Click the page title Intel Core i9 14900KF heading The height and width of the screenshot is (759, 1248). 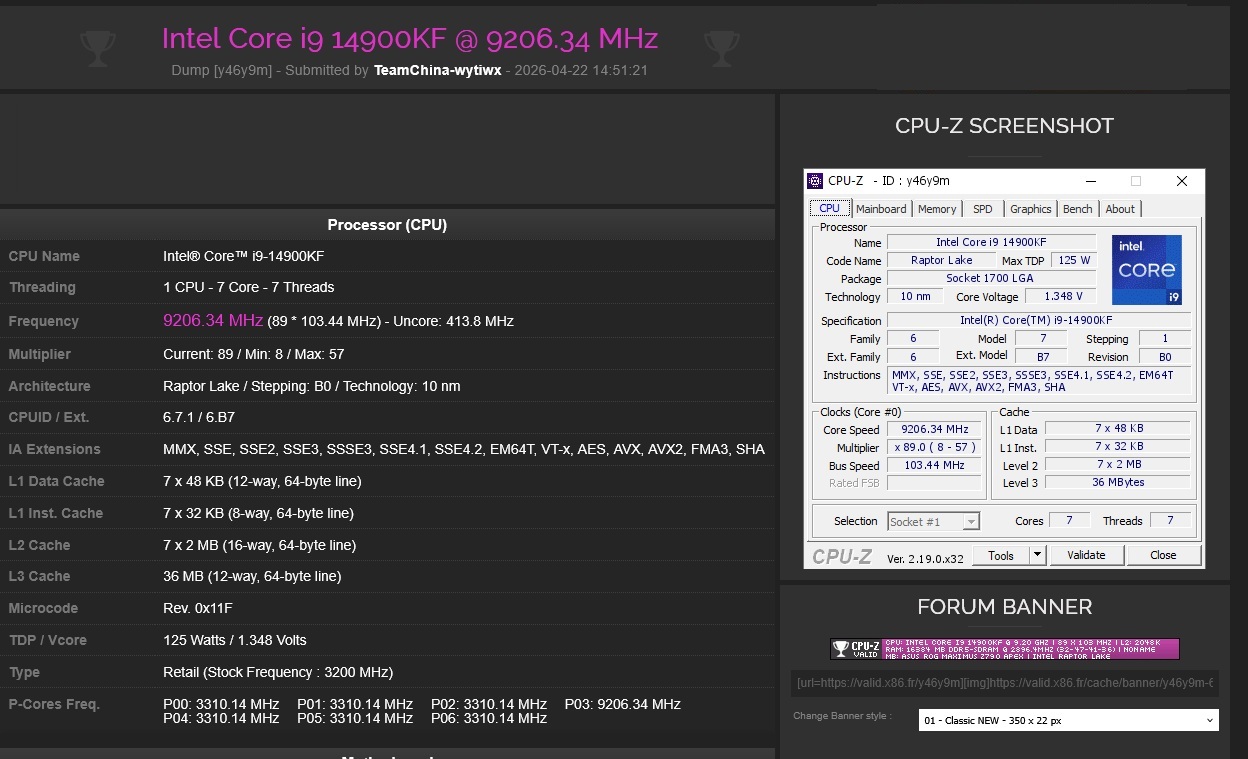click(409, 38)
